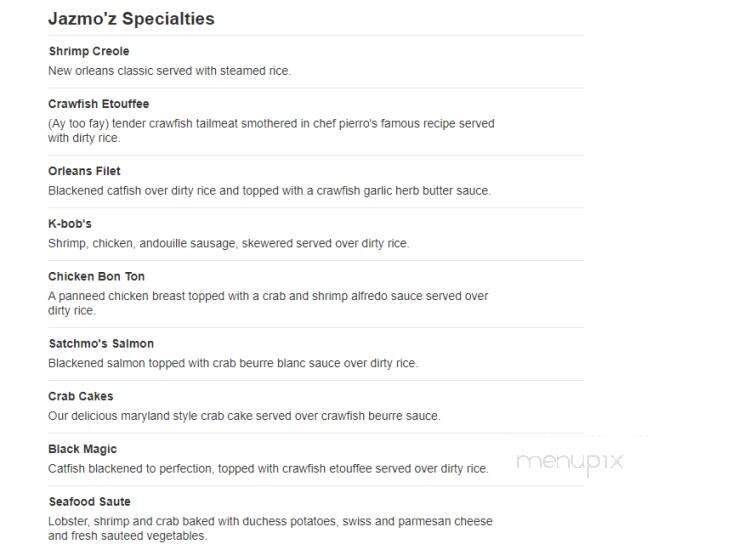Click the K-bob's skewered description text
Image resolution: width=749 pixels, height=544 pixels.
(x=229, y=243)
